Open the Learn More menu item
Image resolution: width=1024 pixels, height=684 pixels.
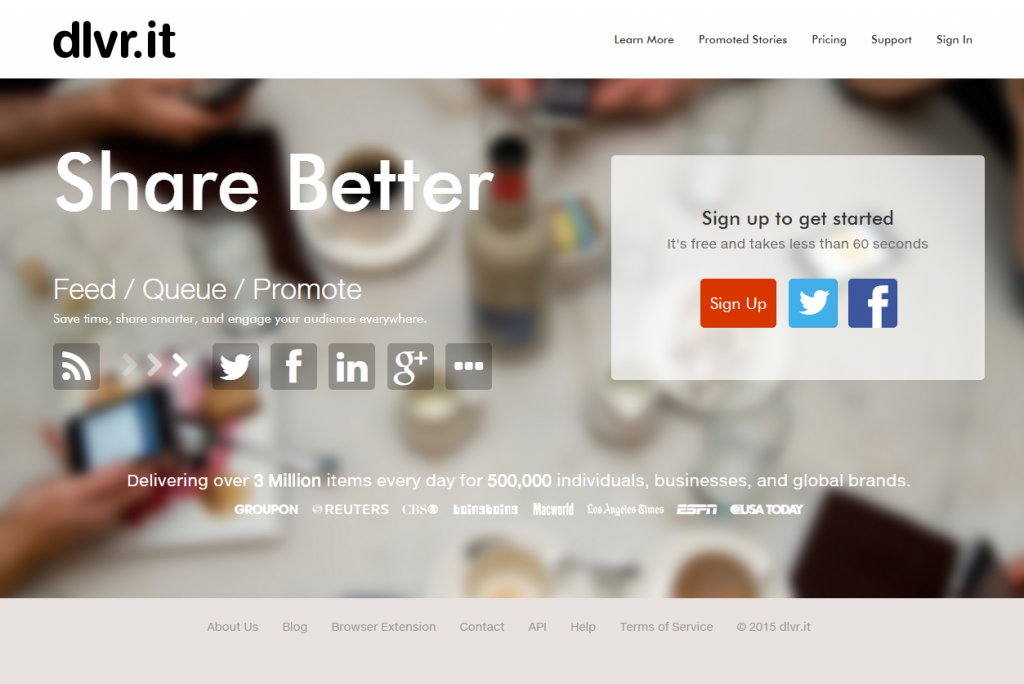tap(643, 39)
